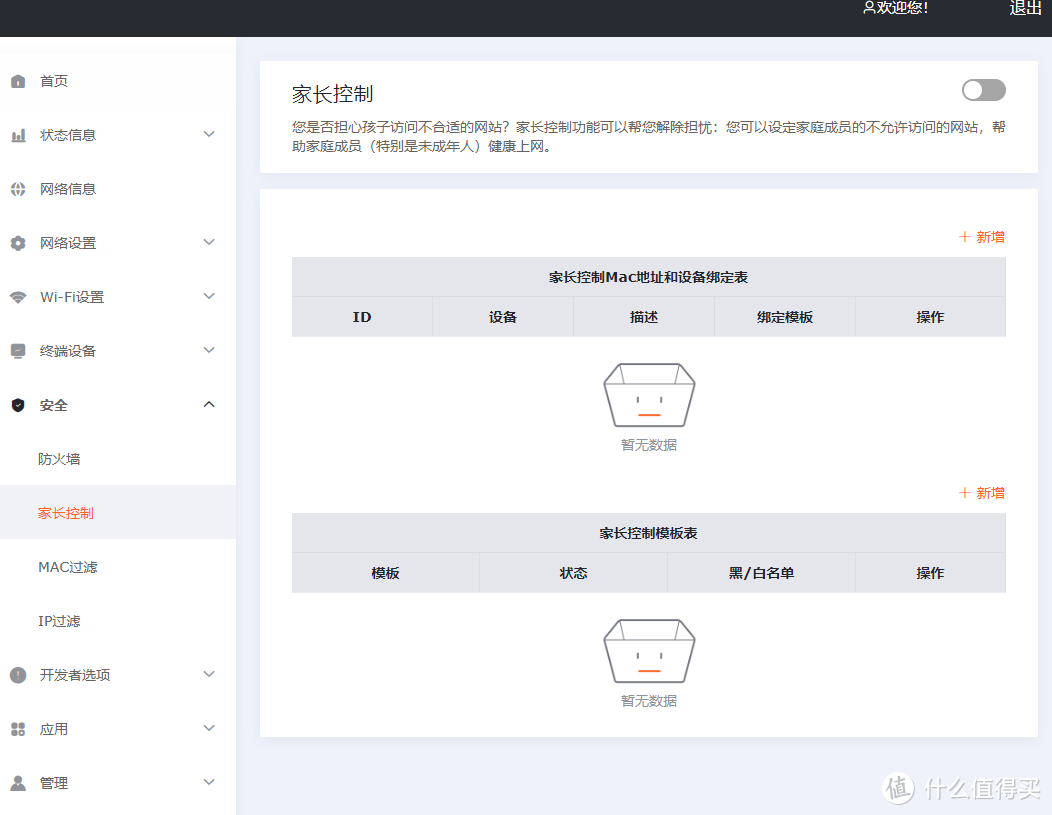Select the 应用 apps icon
The width and height of the screenshot is (1052, 815).
point(17,728)
